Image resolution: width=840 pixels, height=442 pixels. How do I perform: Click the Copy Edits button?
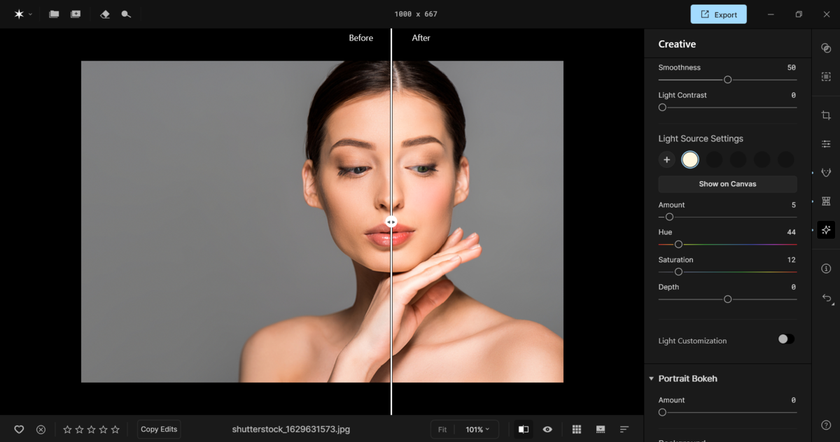tap(159, 429)
